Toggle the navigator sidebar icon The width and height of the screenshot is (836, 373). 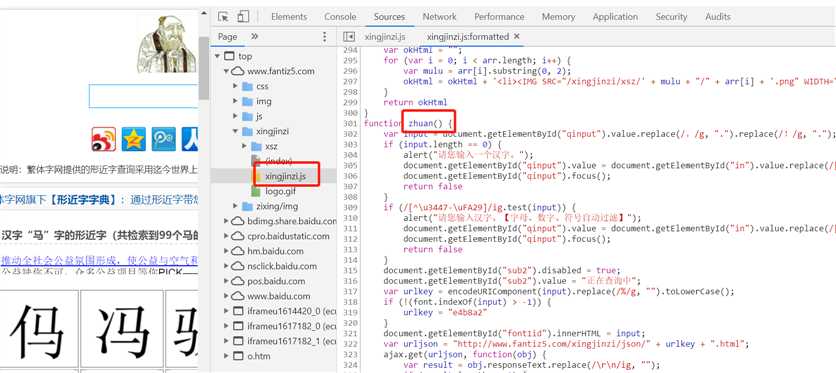tap(349, 37)
